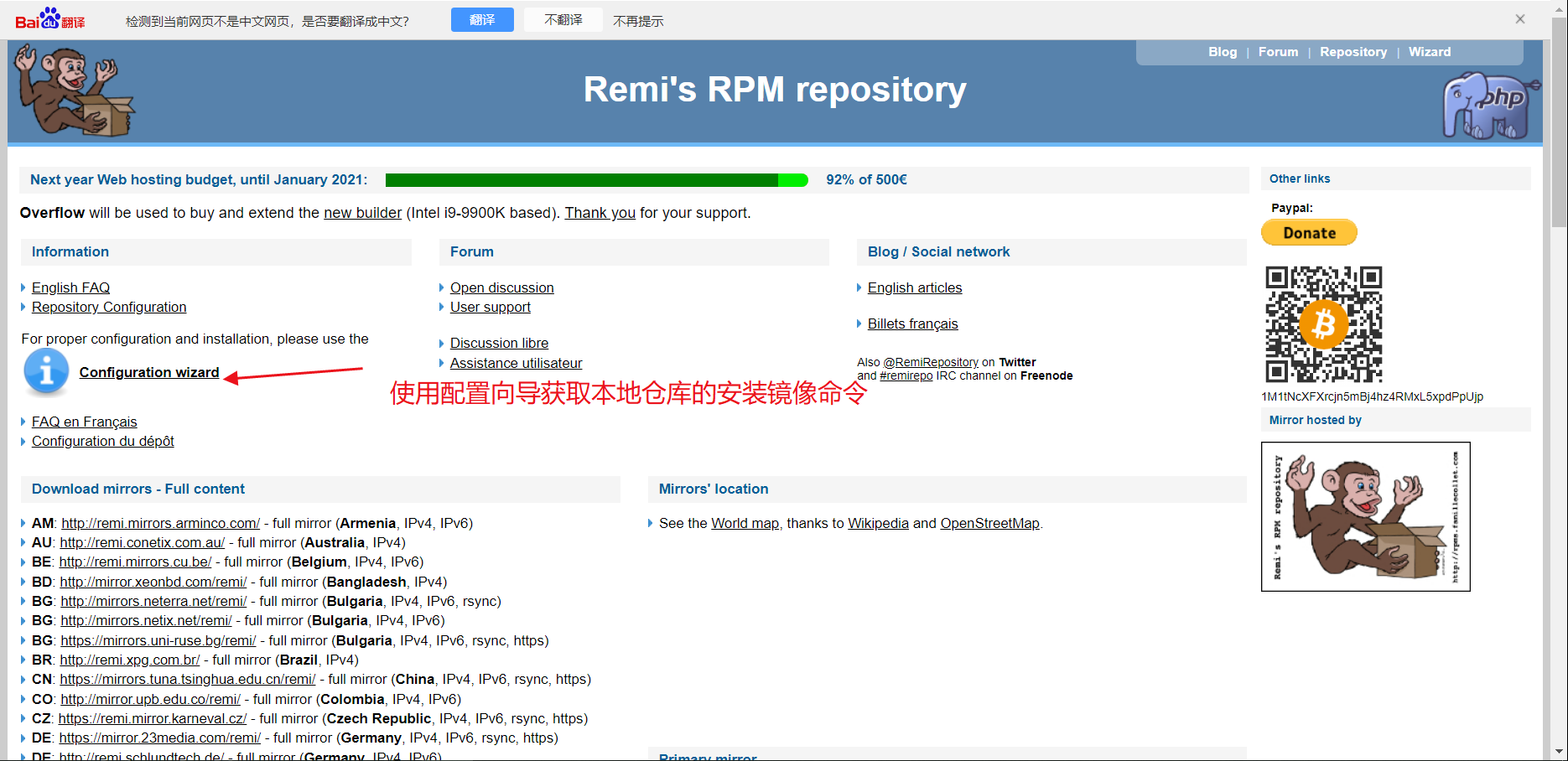Open FAQ en Français link
This screenshot has width=1568, height=761.
(x=84, y=422)
